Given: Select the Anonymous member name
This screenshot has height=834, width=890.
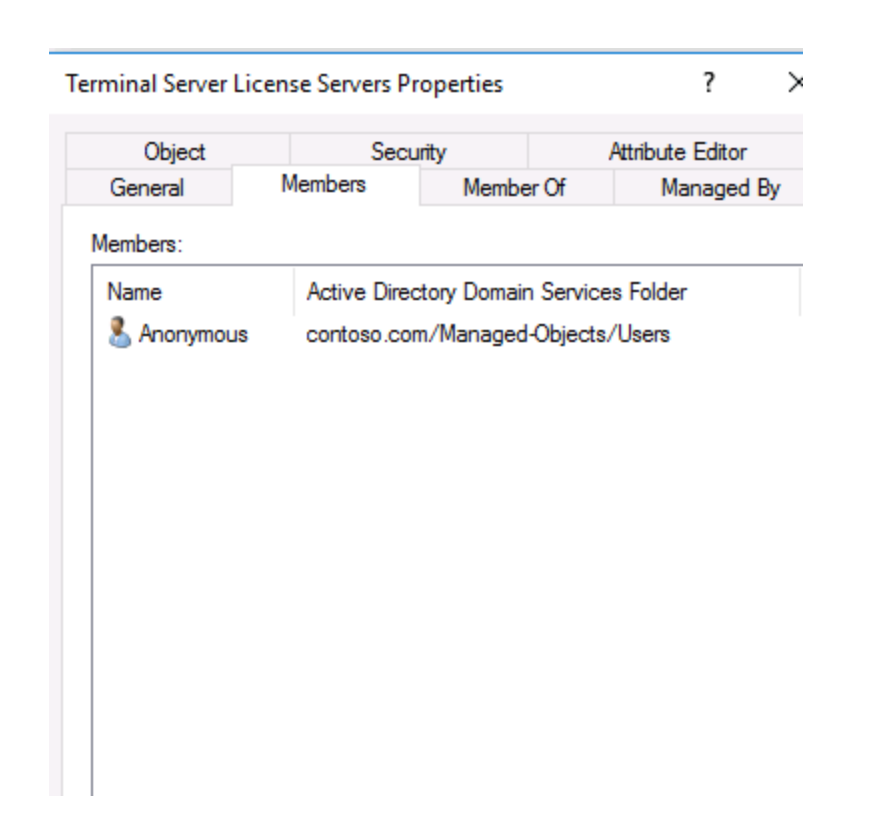Looking at the screenshot, I should point(191,335).
